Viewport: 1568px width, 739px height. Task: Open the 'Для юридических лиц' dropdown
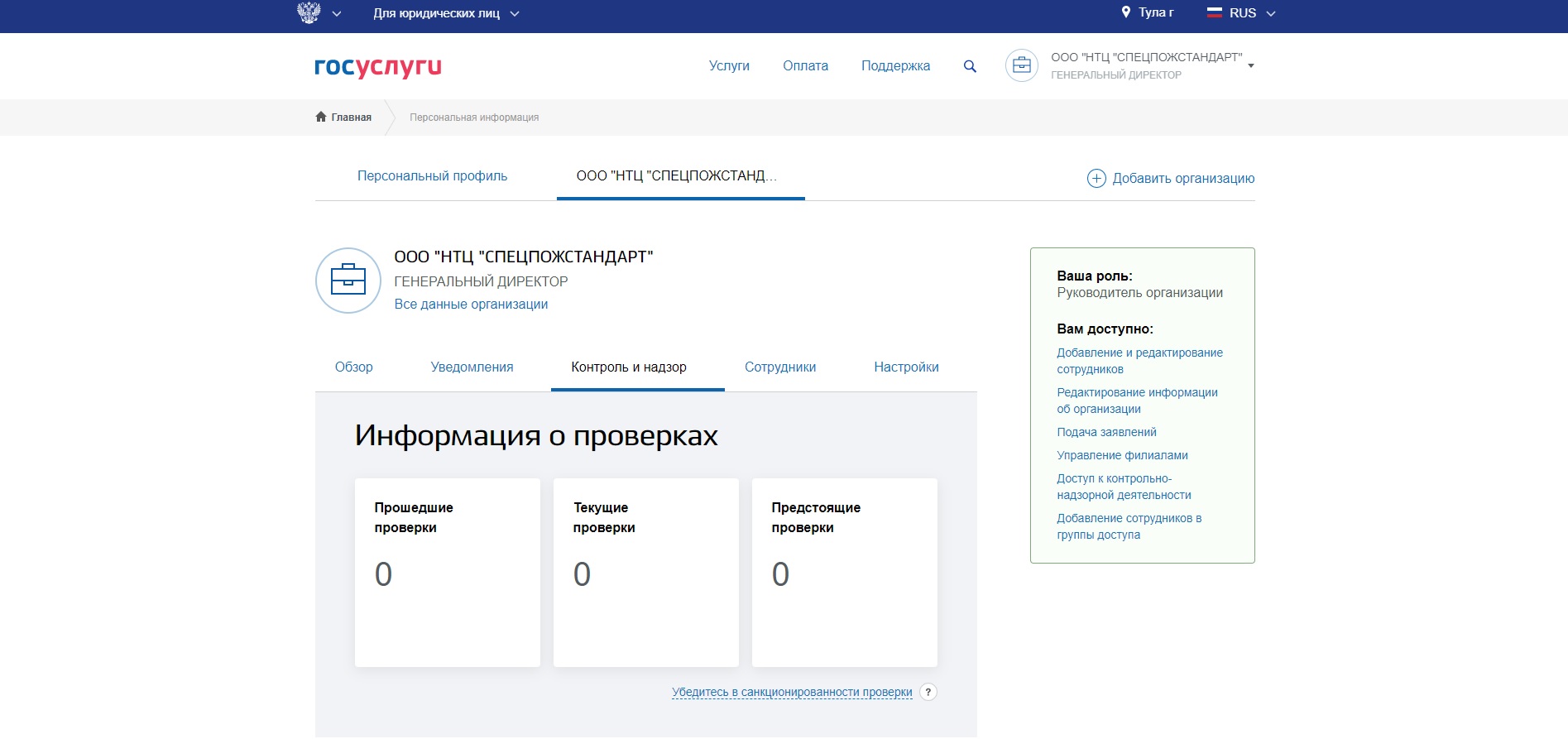pyautogui.click(x=446, y=13)
